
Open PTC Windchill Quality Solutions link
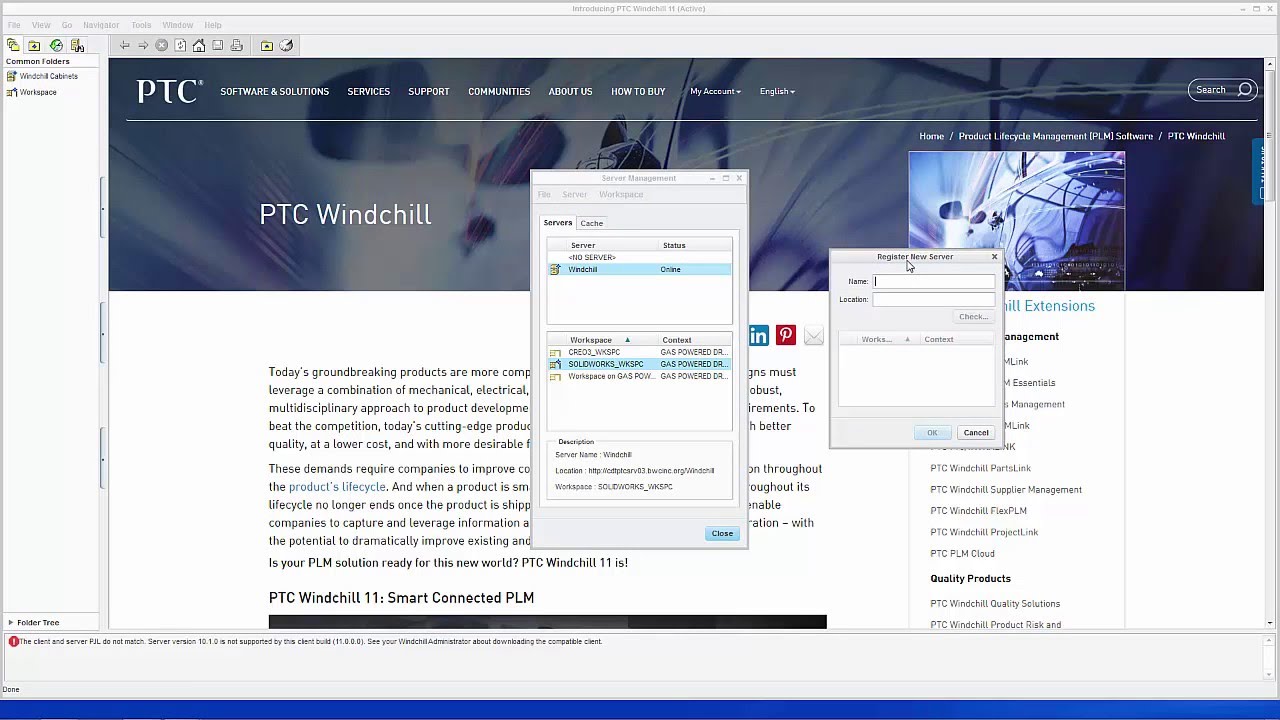click(x=995, y=604)
